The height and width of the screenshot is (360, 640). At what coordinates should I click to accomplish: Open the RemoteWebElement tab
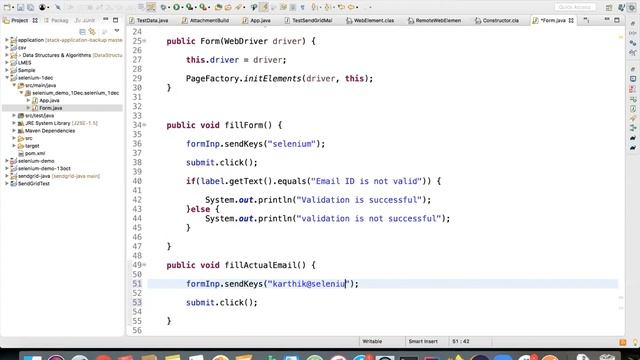coord(434,20)
